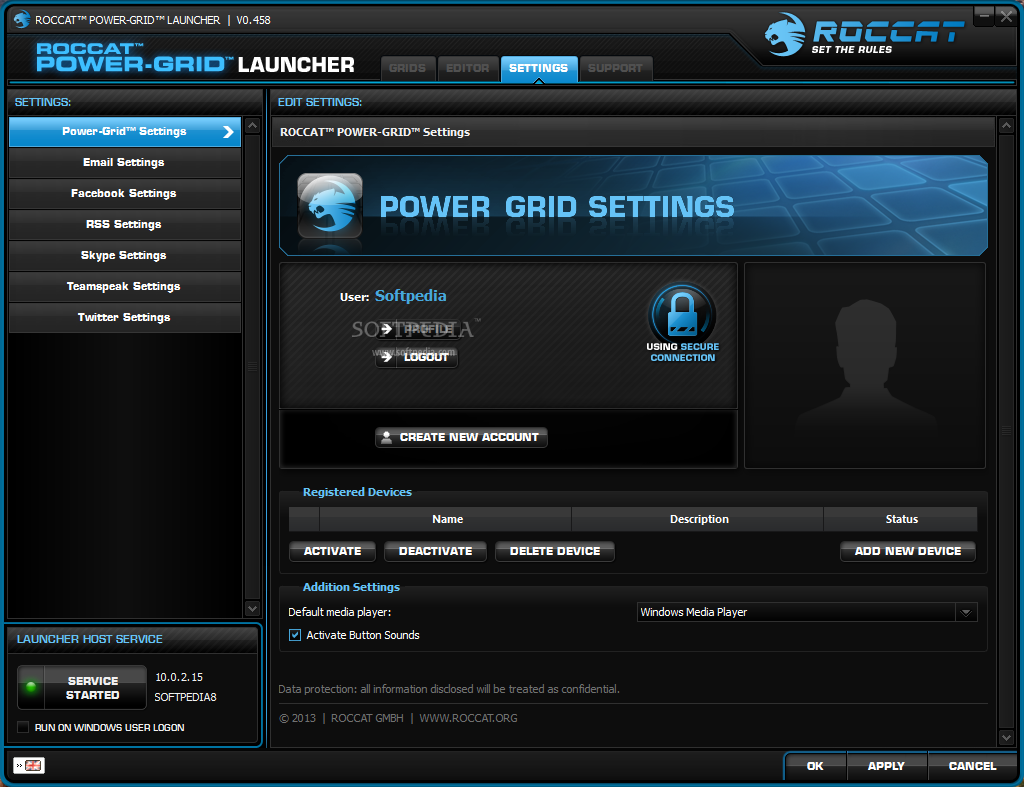This screenshot has width=1024, height=787.
Task: Click the Description column header
Action: pyautogui.click(x=699, y=519)
